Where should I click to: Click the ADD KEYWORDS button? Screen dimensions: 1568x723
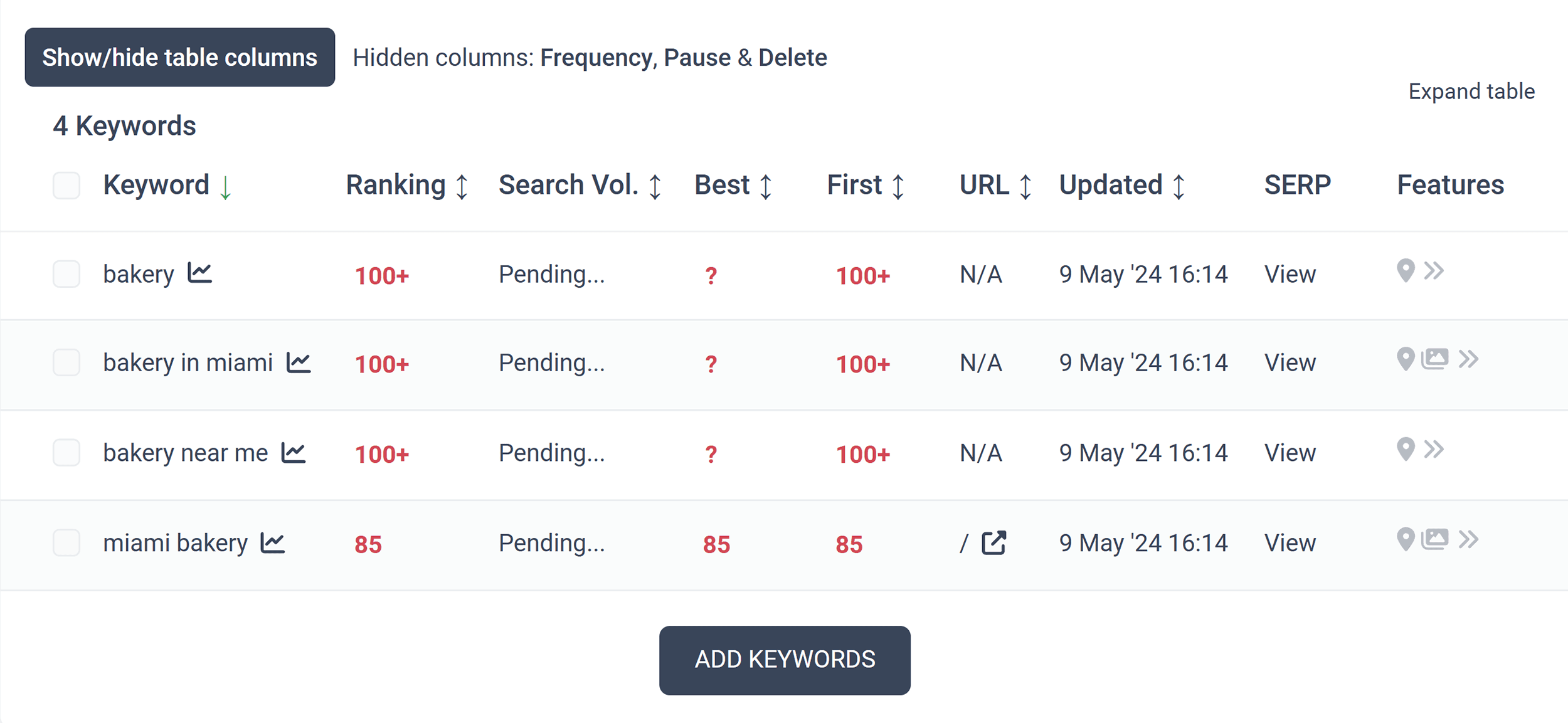[x=785, y=660]
